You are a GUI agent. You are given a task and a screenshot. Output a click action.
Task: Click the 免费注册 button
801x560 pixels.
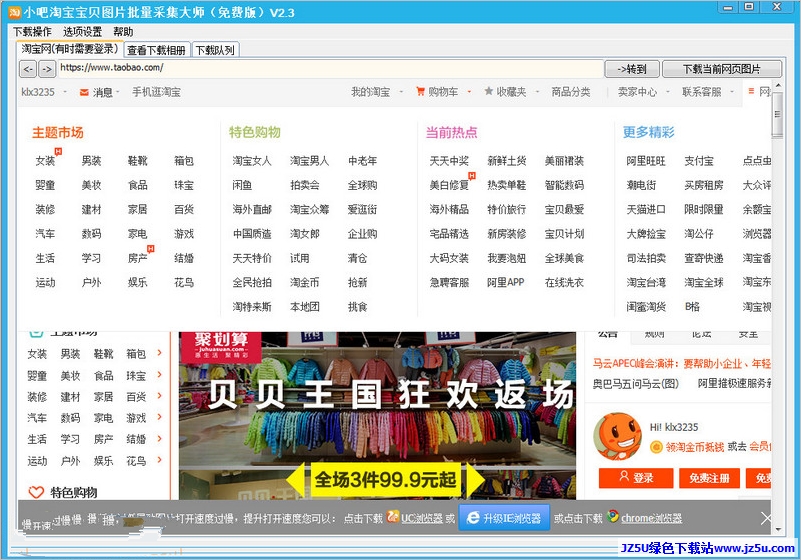[709, 478]
